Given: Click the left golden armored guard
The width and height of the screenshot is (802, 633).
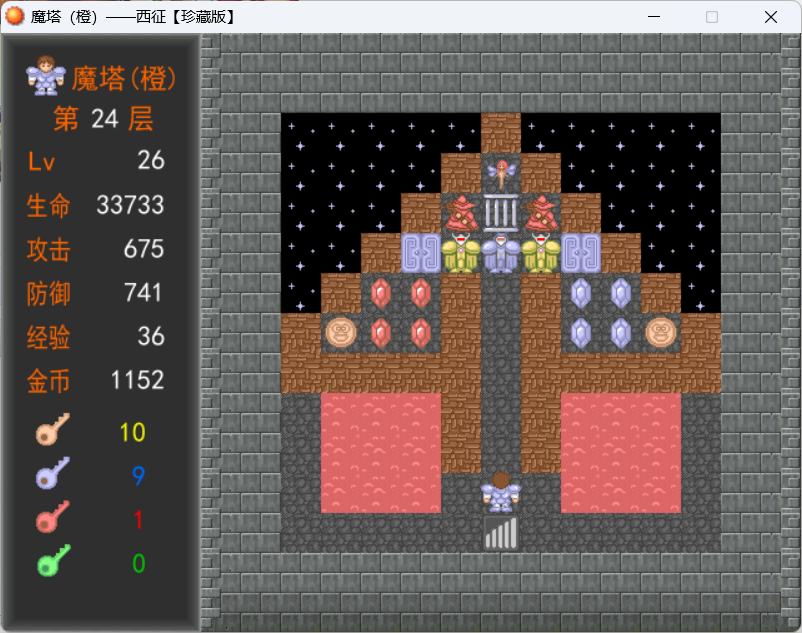Looking at the screenshot, I should point(461,253).
